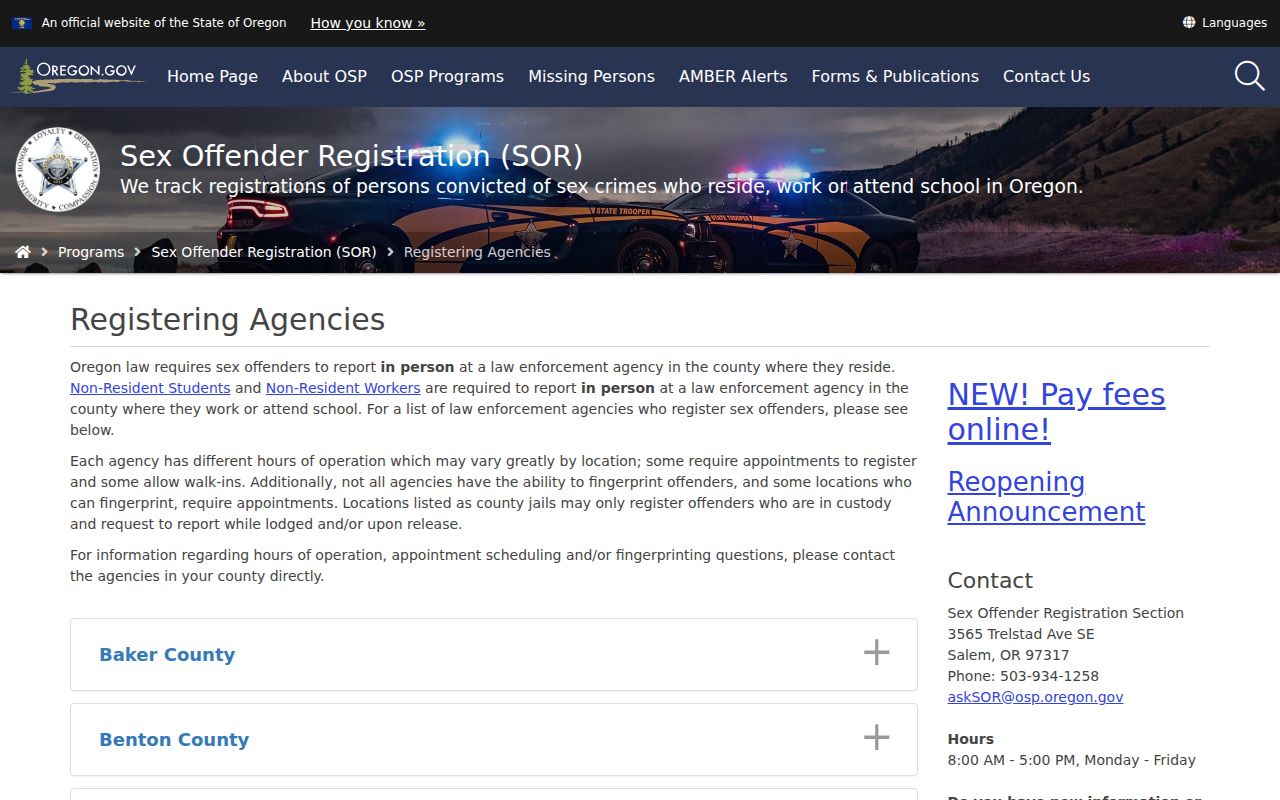Open the Benton County heading
This screenshot has width=1280, height=800.
click(x=174, y=740)
